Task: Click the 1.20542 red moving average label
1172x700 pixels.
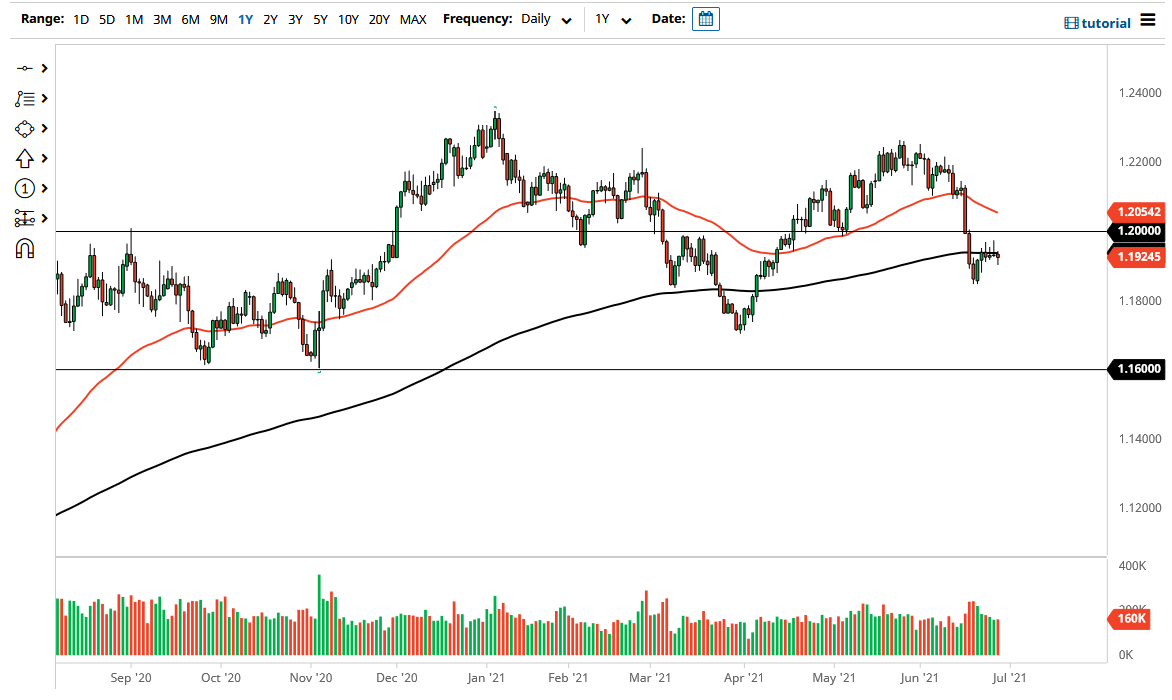Action: click(x=1137, y=212)
